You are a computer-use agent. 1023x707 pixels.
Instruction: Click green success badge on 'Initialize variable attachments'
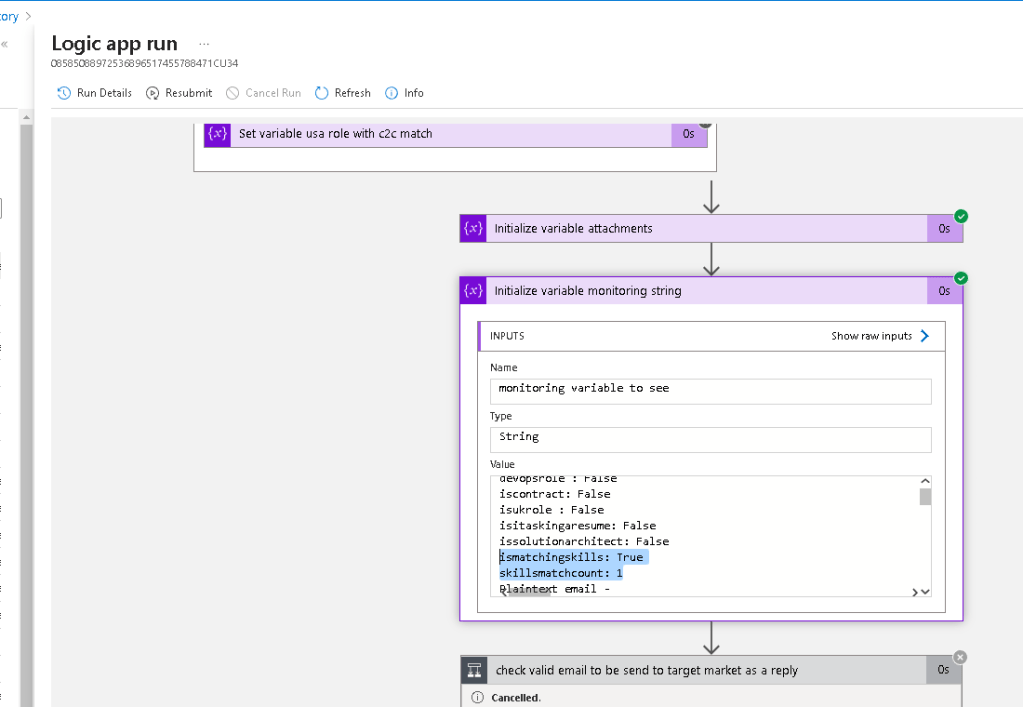(961, 216)
